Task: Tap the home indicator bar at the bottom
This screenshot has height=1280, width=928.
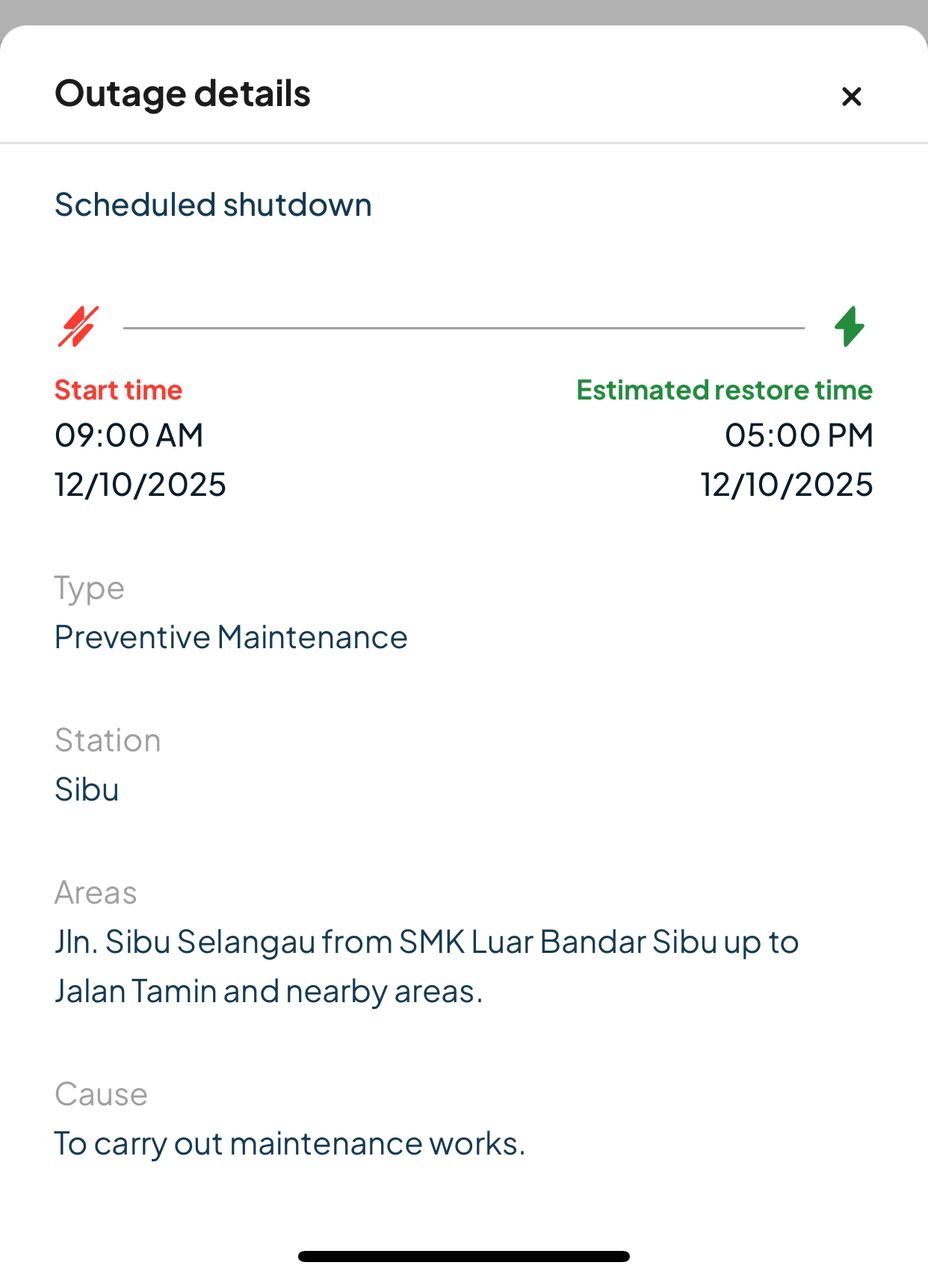Action: click(x=464, y=1256)
